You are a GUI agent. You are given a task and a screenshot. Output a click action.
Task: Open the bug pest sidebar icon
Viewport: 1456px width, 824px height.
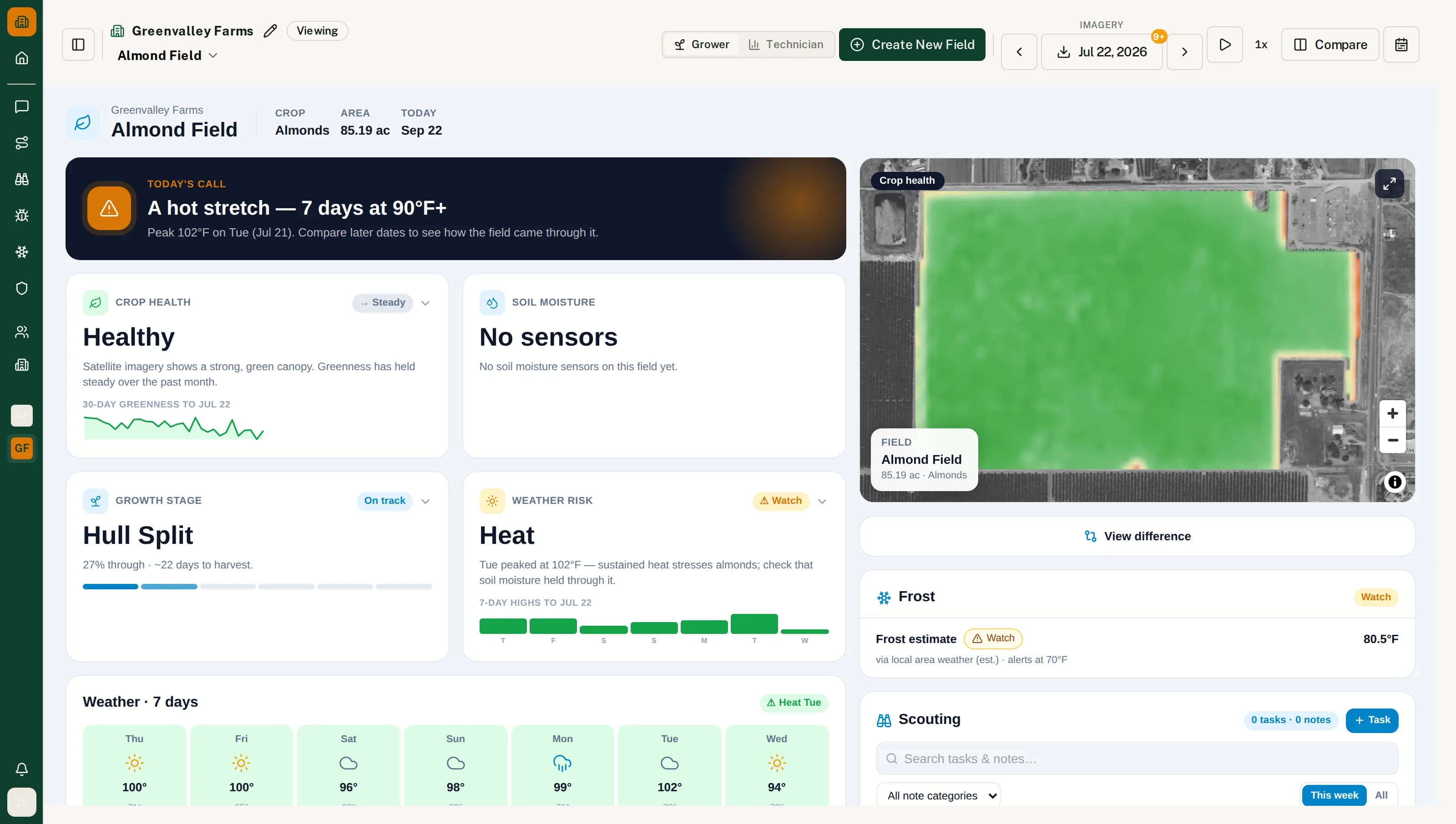pyautogui.click(x=21, y=215)
